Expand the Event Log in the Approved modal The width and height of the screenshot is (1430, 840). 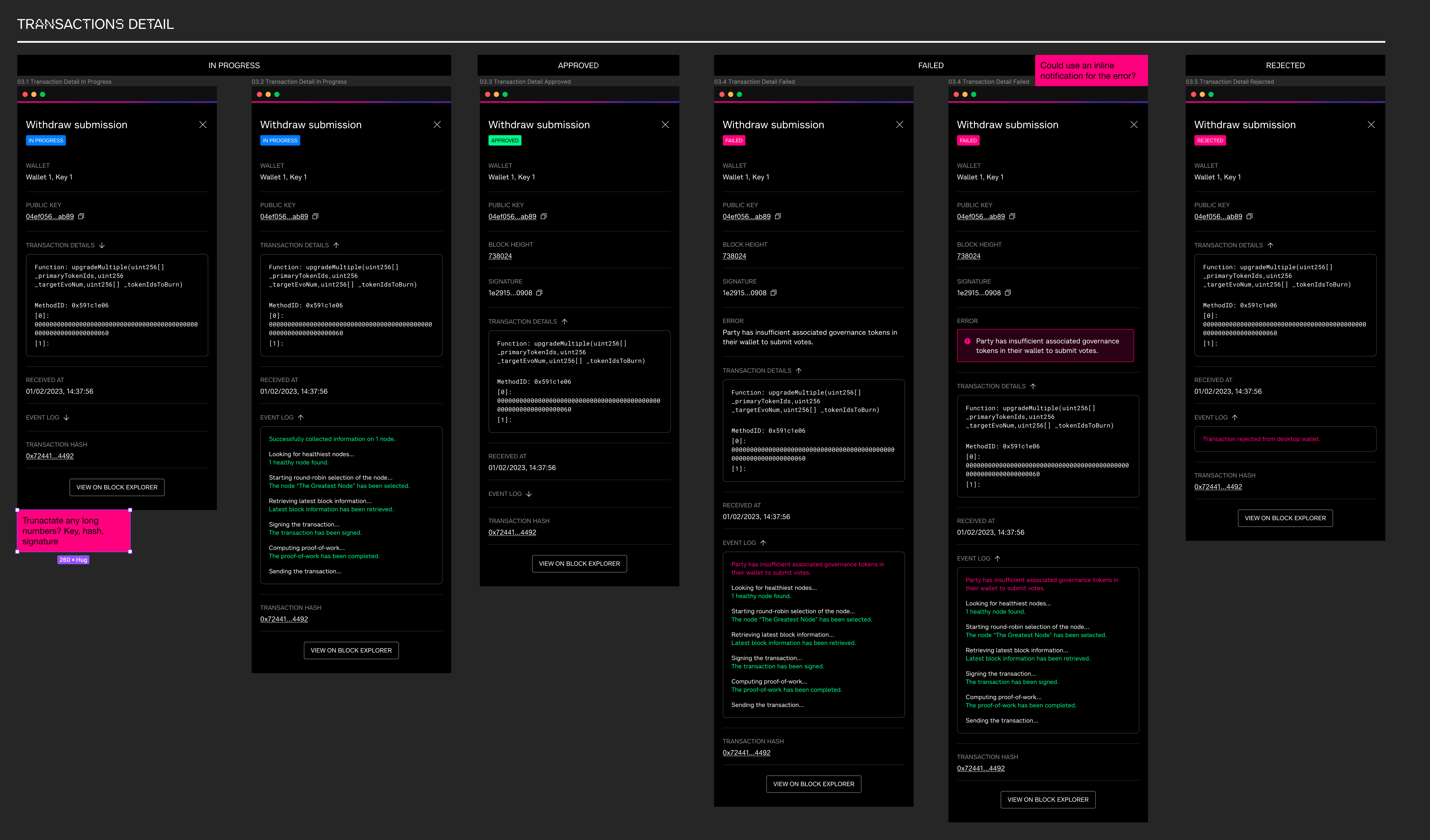click(x=529, y=493)
